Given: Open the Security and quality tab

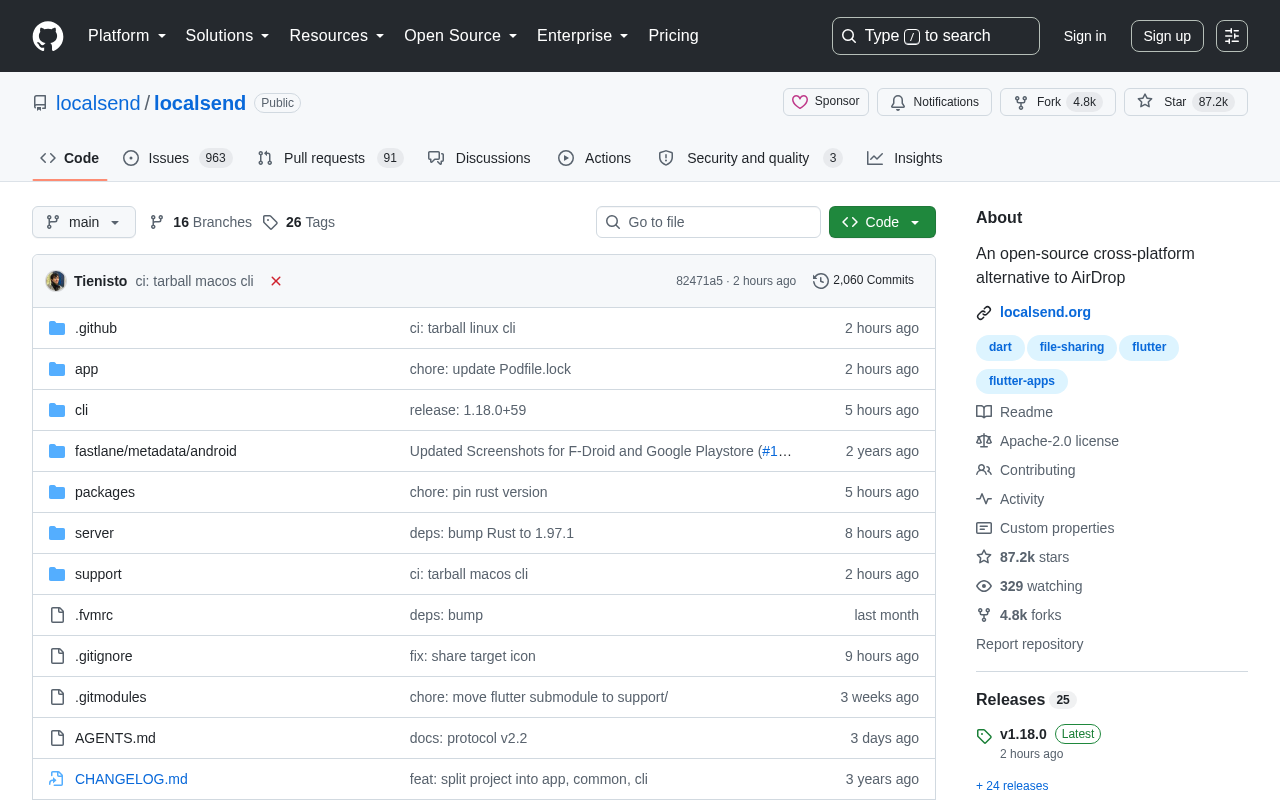Looking at the screenshot, I should pyautogui.click(x=750, y=158).
